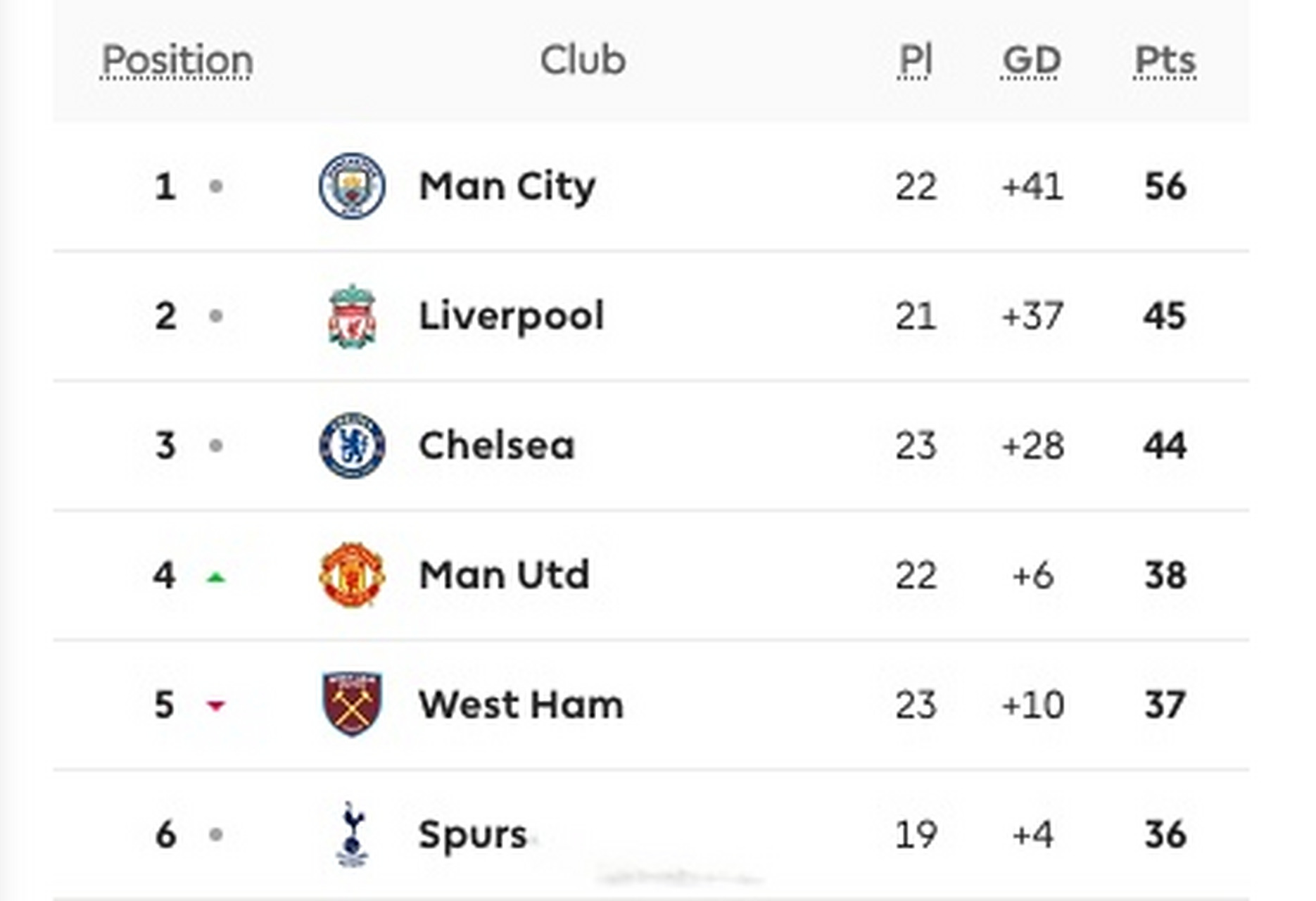This screenshot has height=901, width=1316.
Task: Open the West Ham club link
Action: click(521, 705)
